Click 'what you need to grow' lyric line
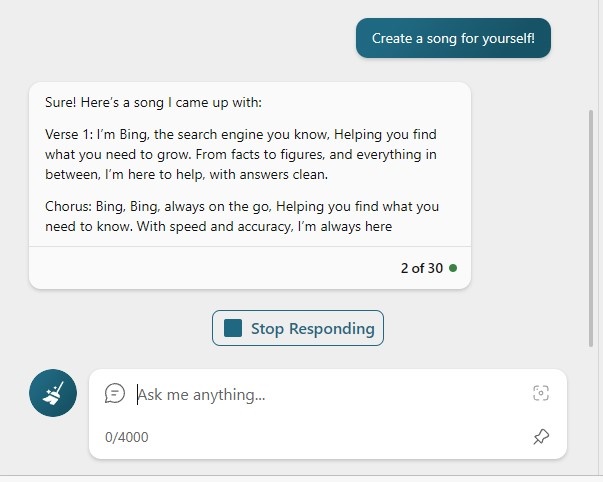Screen dimensions: 603x482 (x=241, y=155)
